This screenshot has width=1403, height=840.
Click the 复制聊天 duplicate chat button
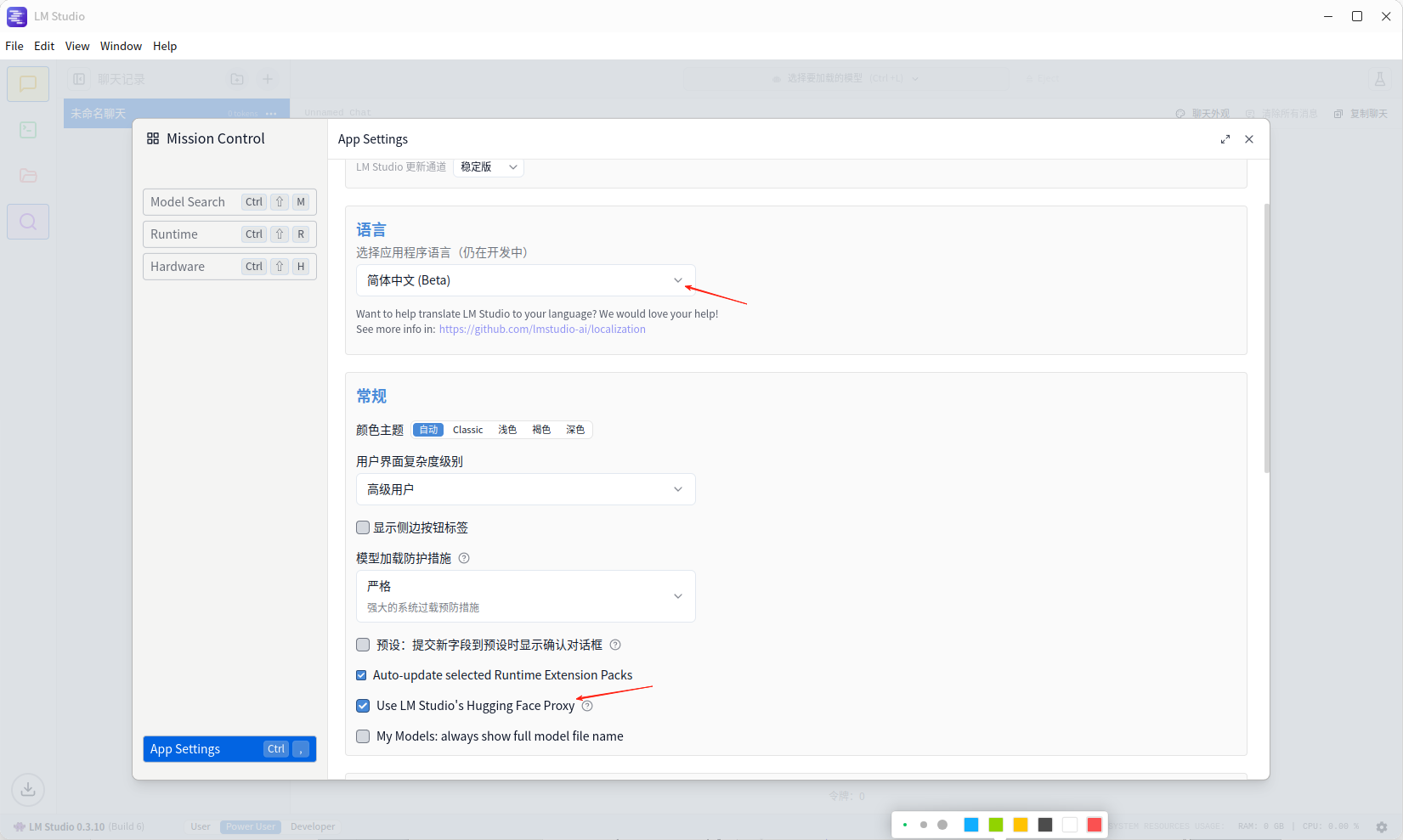(1361, 114)
